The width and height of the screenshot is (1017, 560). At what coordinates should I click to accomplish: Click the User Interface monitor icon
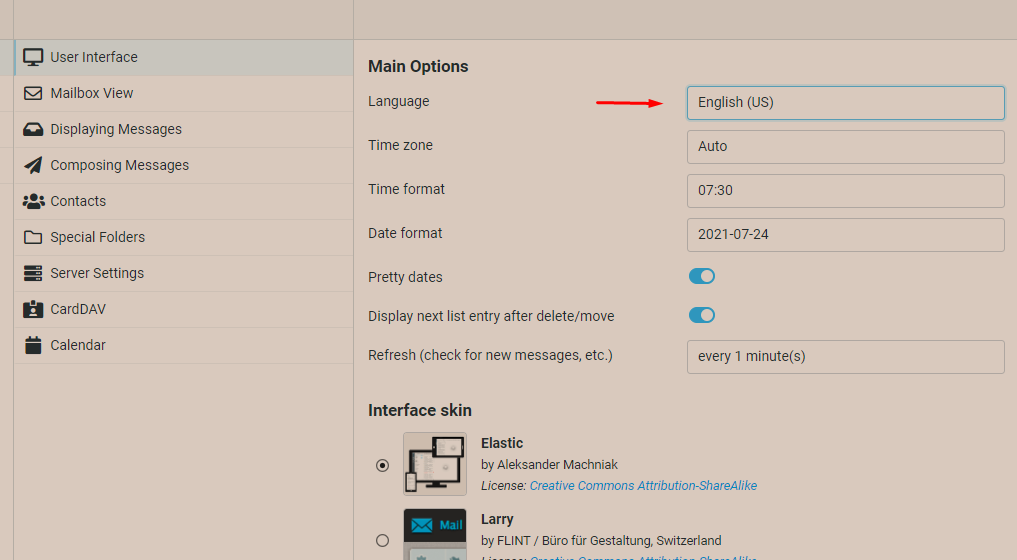[x=33, y=57]
